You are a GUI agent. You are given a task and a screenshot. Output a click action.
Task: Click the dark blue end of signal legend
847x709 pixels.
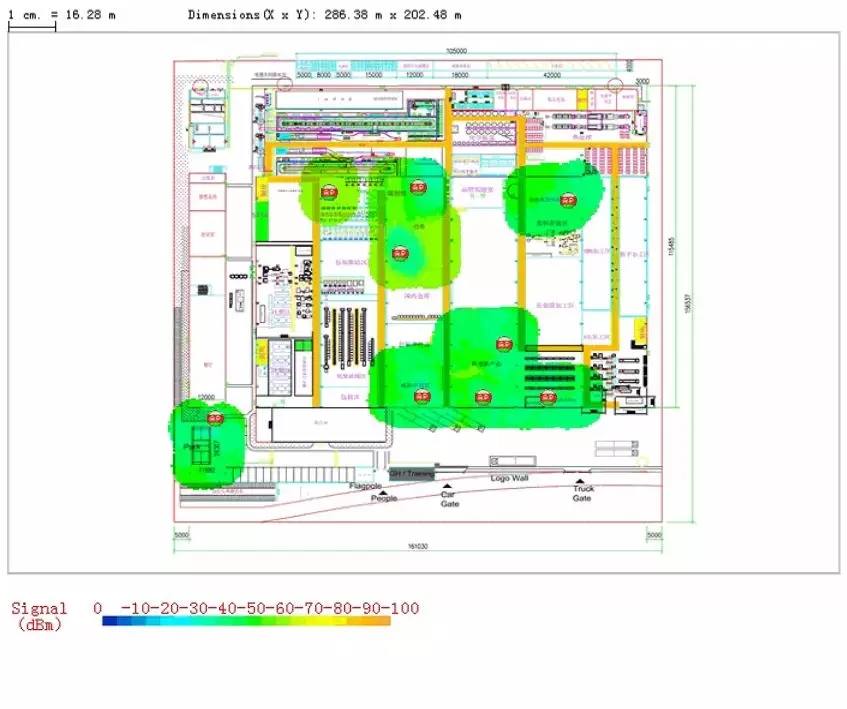tap(108, 621)
